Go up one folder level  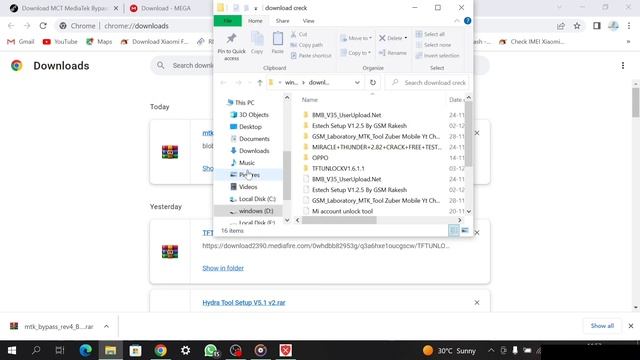pyautogui.click(x=260, y=82)
